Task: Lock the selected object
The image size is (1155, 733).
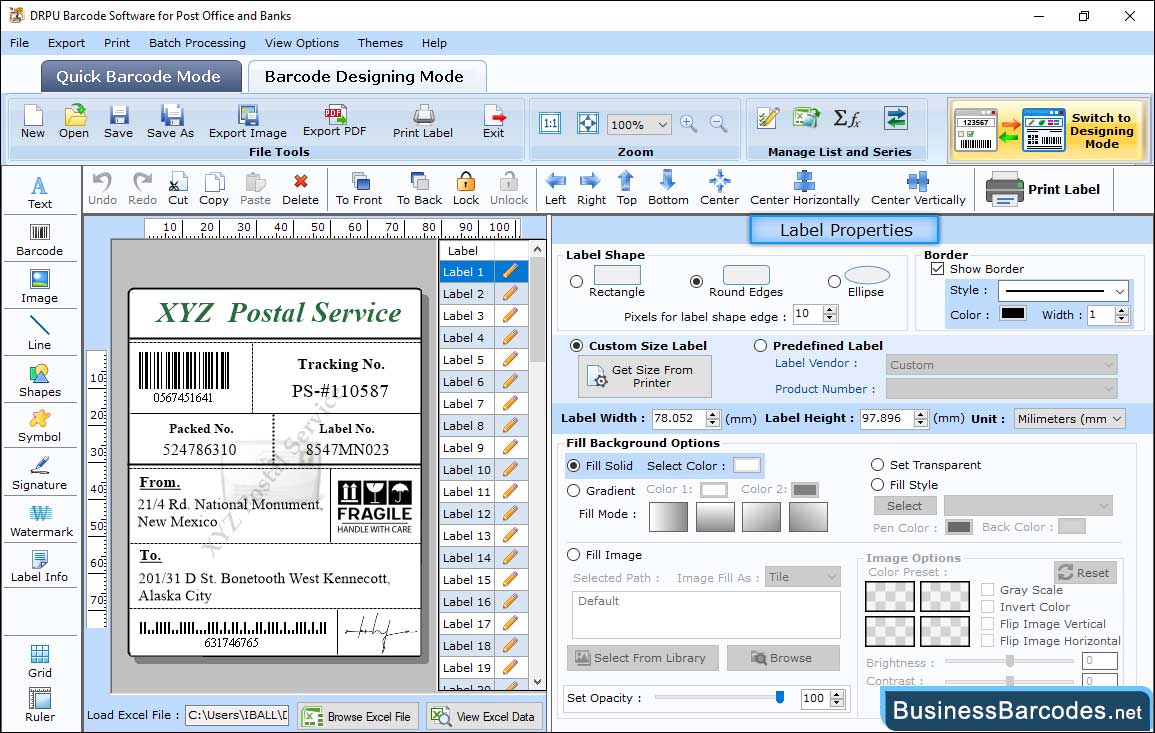Action: click(466, 189)
